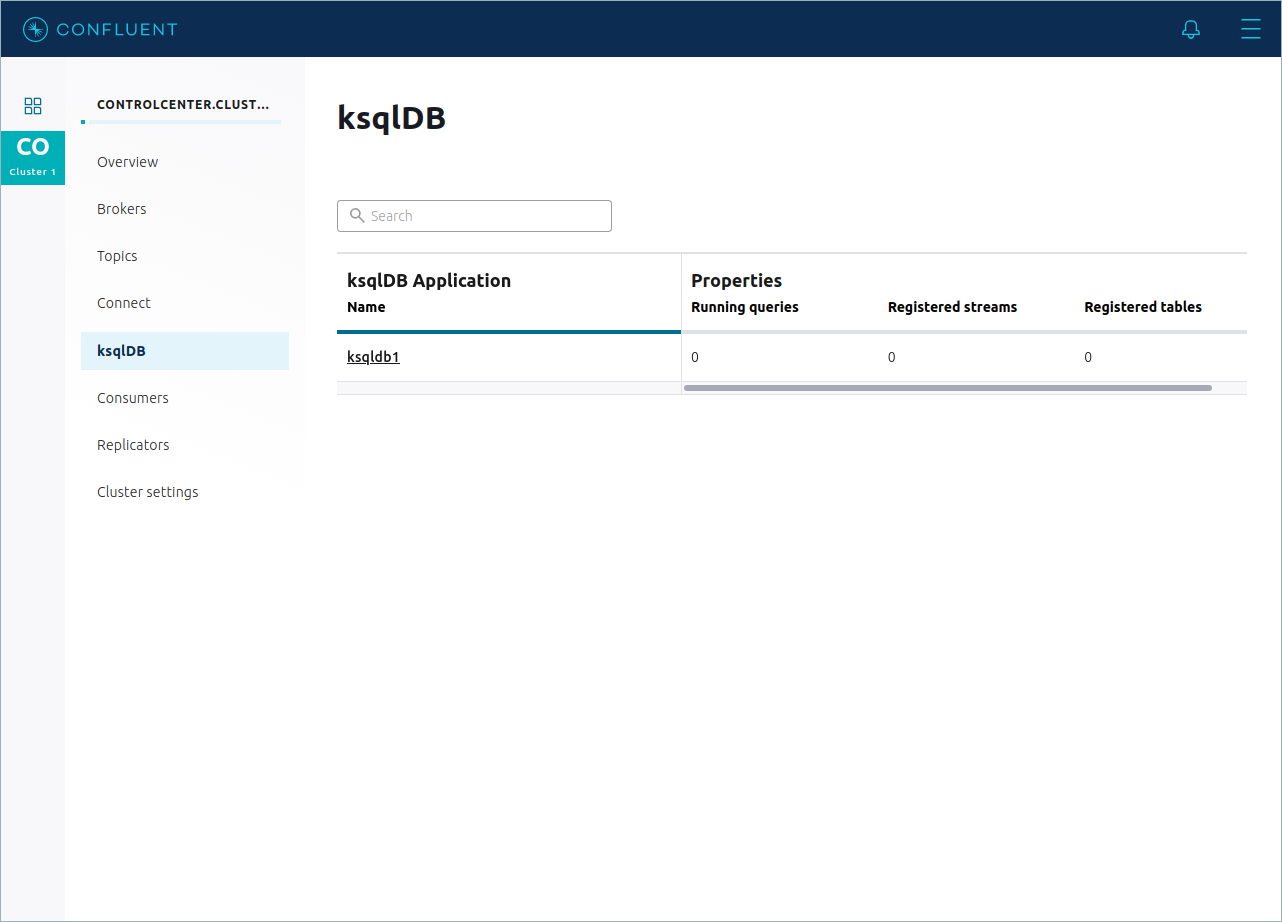Viewport: 1282px width, 922px height.
Task: Click the search magnifier icon
Action: coord(357,215)
